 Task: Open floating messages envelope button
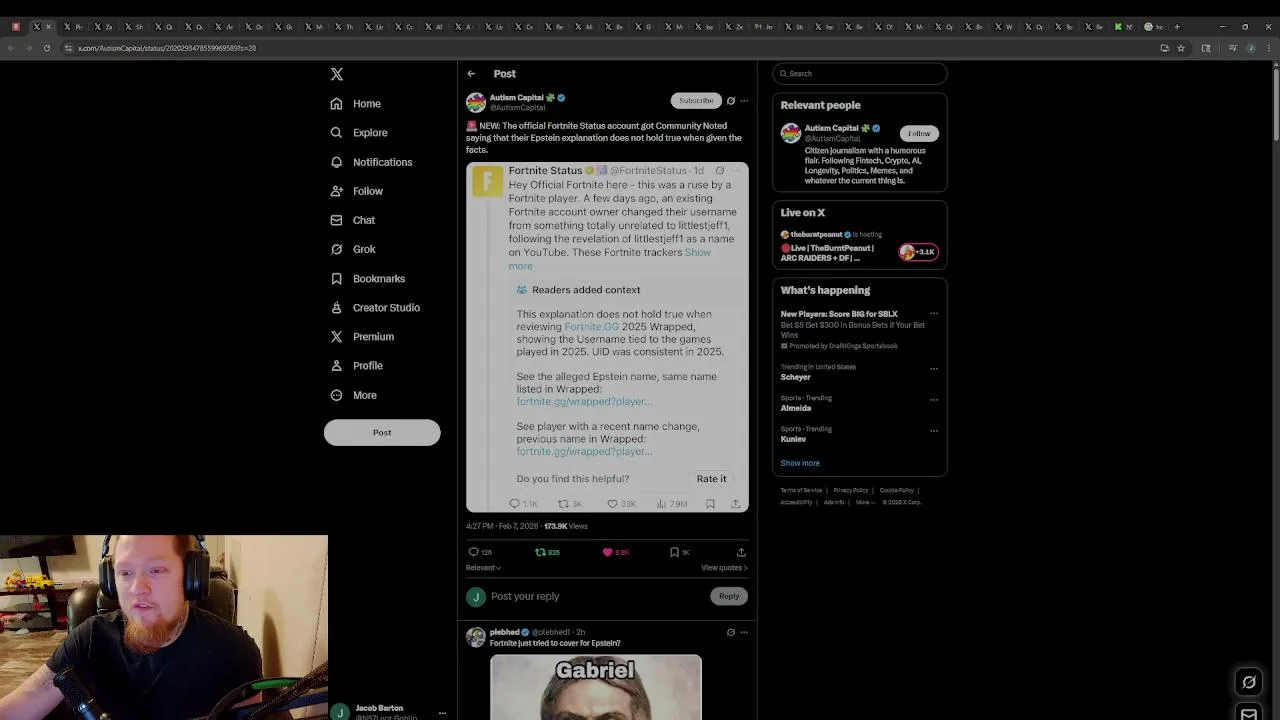[x=1249, y=713]
